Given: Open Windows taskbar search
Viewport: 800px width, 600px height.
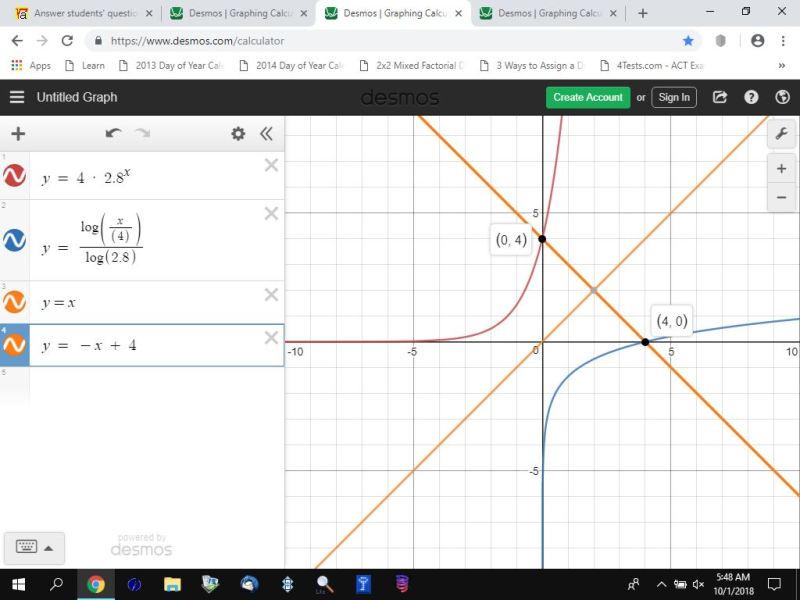Looking at the screenshot, I should (57, 585).
